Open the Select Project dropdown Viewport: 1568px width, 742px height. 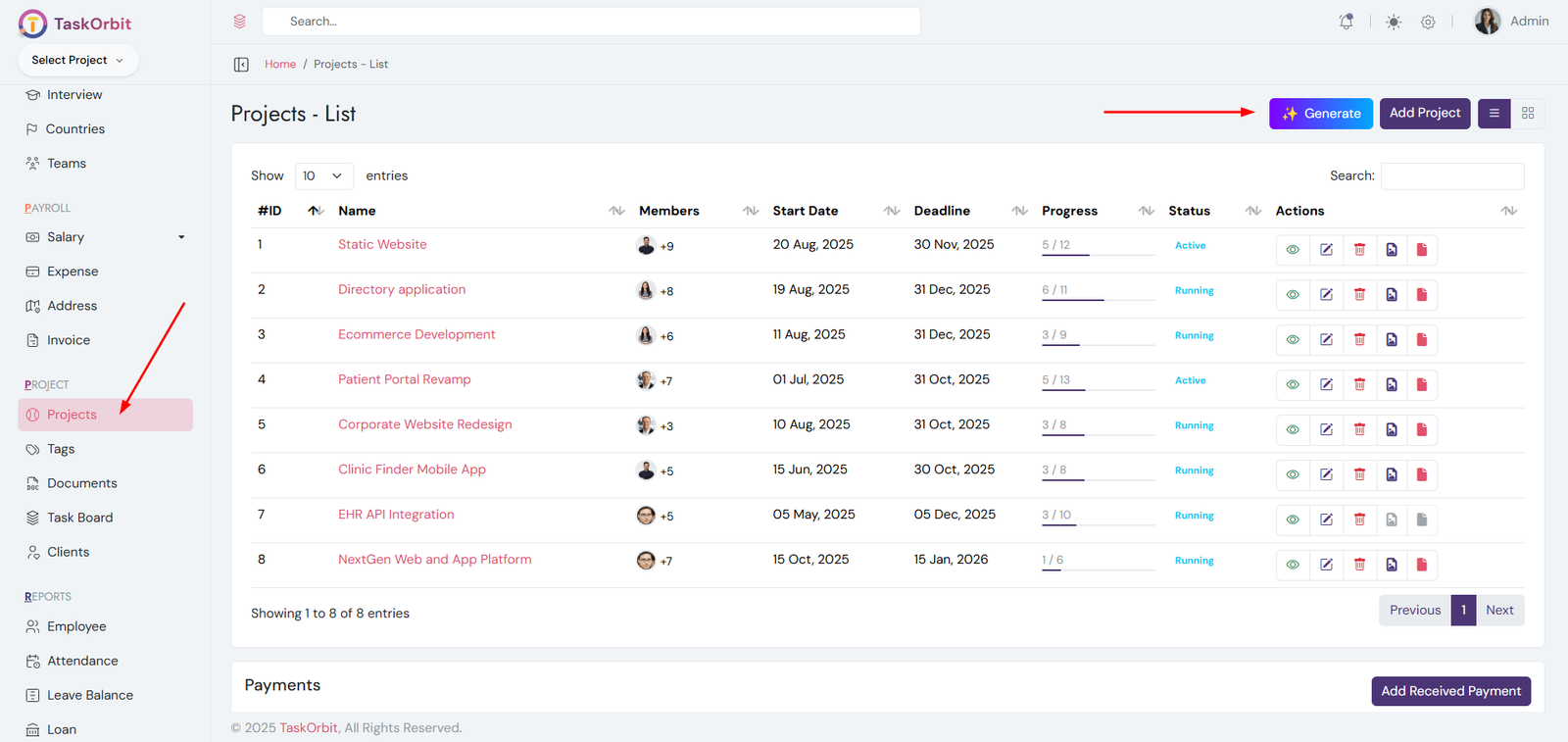[77, 61]
